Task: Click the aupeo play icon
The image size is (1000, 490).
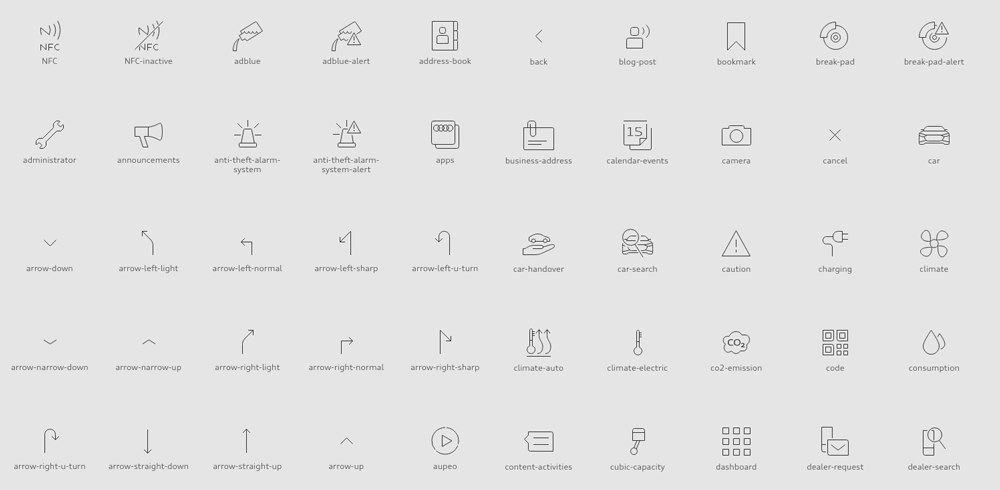Action: coord(445,441)
